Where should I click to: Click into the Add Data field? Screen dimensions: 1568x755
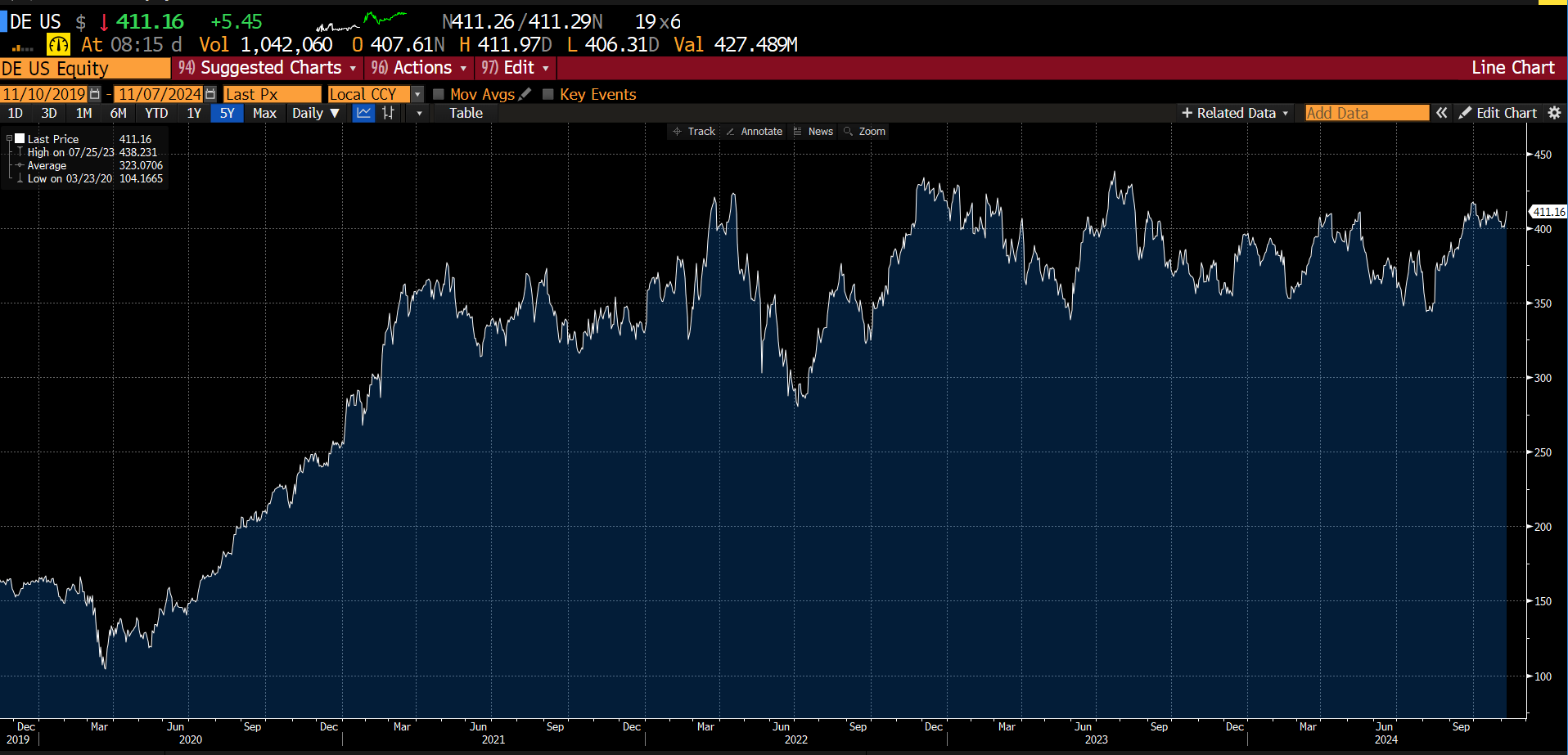point(1366,113)
